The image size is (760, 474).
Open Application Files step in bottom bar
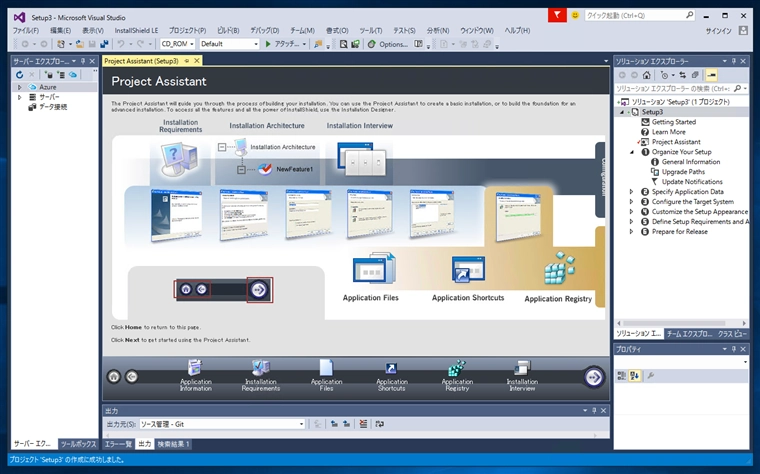(326, 375)
